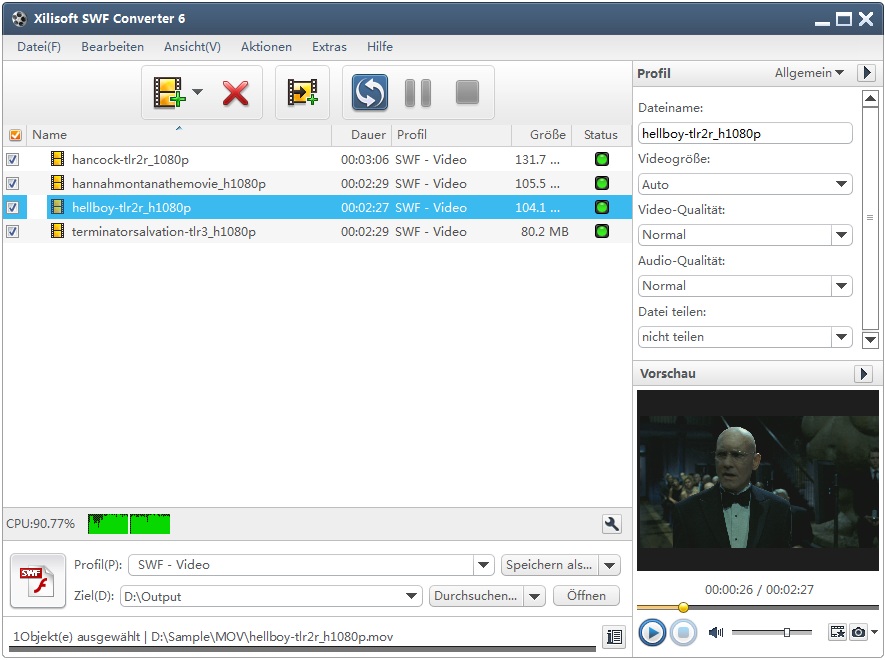Screen dimensions: 885x660
Task: Open the Speichern als arrow dropdown
Action: click(610, 565)
